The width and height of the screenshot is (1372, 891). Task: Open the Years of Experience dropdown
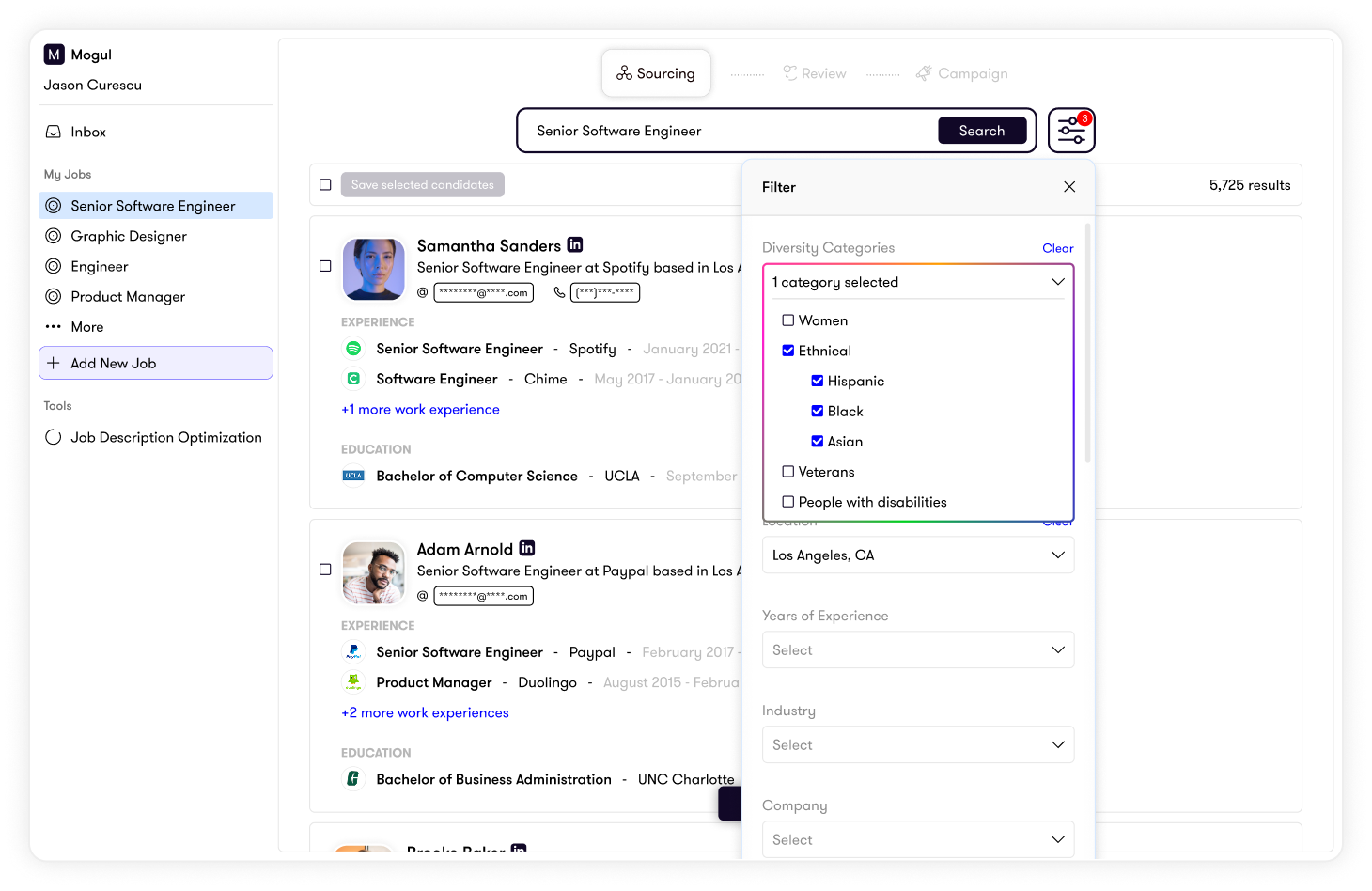(918, 650)
